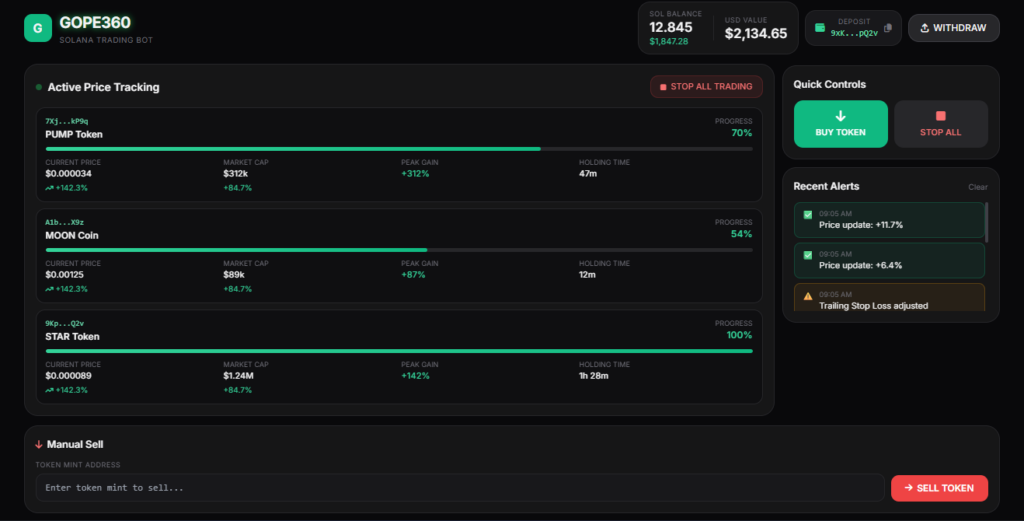This screenshot has height=521, width=1024.
Task: Click the Sell Token button
Action: tap(939, 488)
